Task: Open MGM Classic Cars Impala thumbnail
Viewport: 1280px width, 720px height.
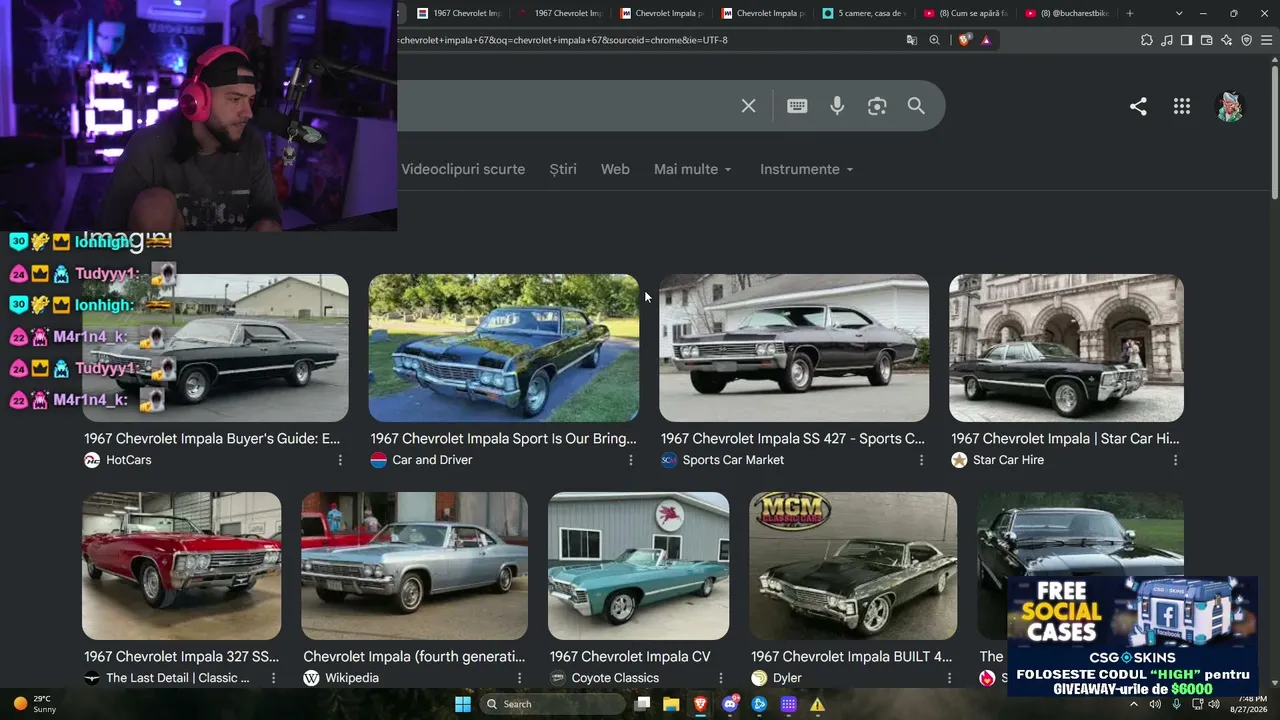Action: 853,566
